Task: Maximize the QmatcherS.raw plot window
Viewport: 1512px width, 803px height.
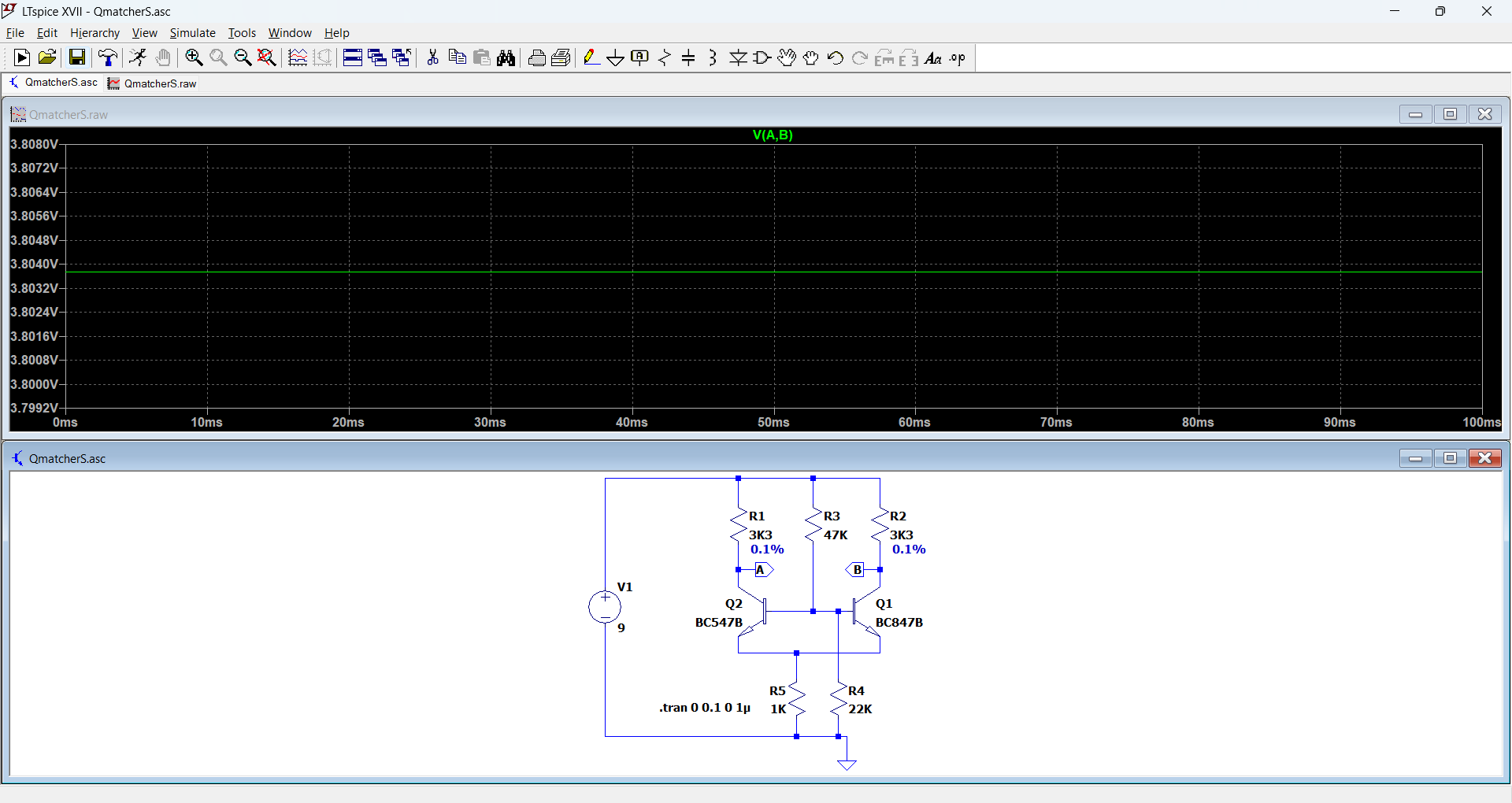Action: 1450,114
